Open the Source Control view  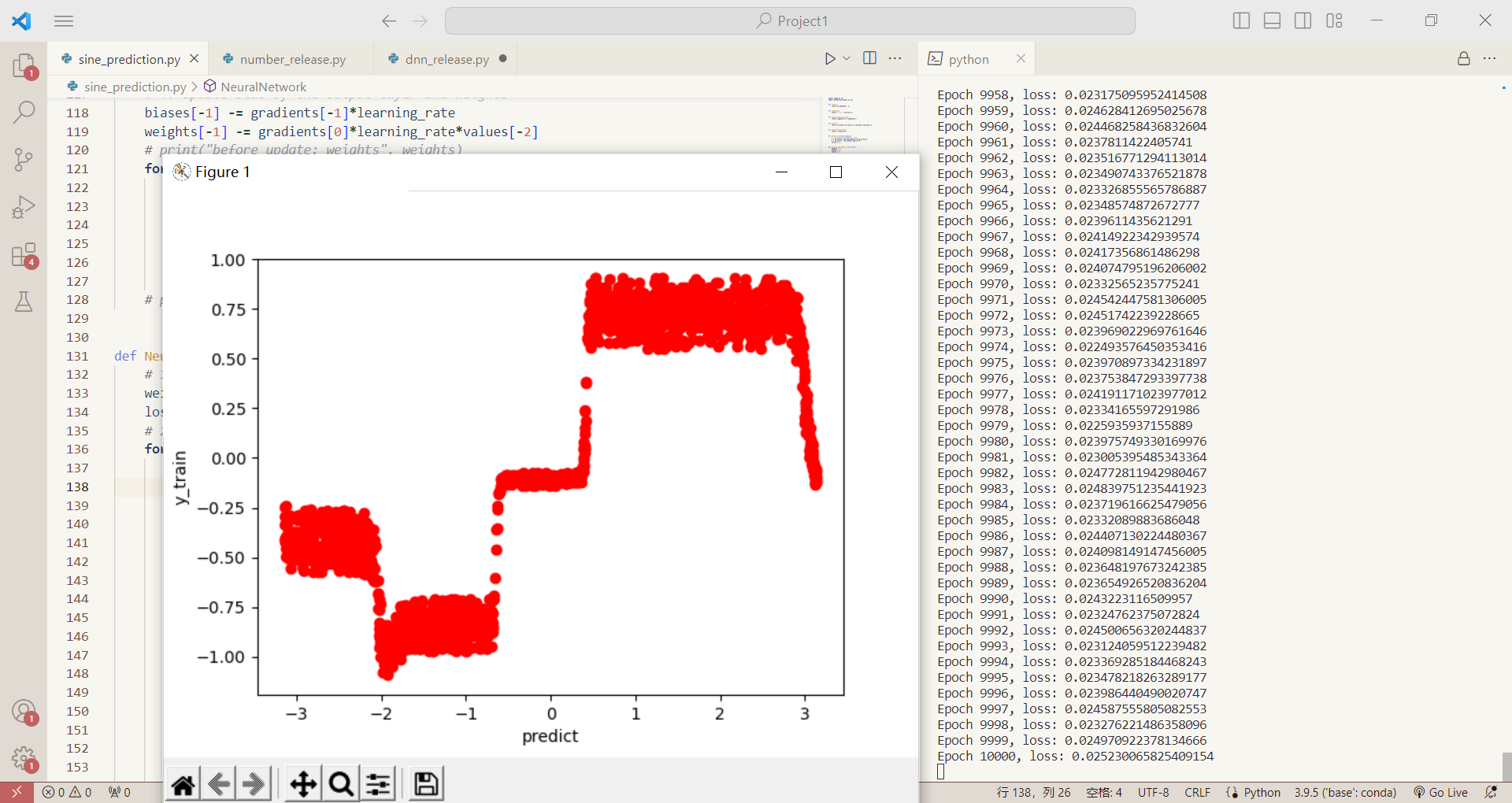24,160
